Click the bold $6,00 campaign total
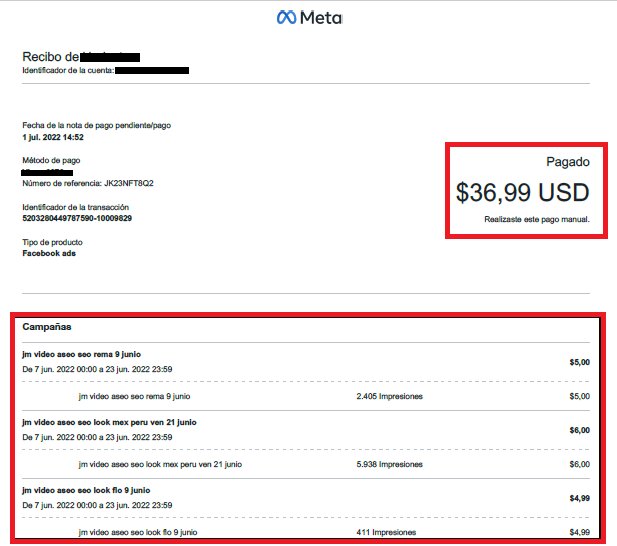Image resolution: width=617 pixels, height=546 pixels. tap(580, 430)
